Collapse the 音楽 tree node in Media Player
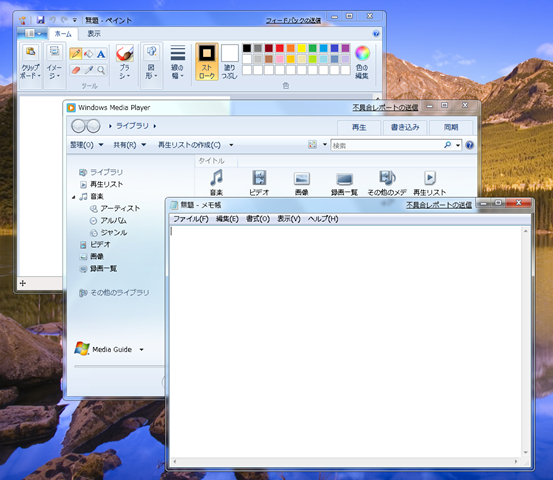The height and width of the screenshot is (480, 553). click(x=74, y=197)
